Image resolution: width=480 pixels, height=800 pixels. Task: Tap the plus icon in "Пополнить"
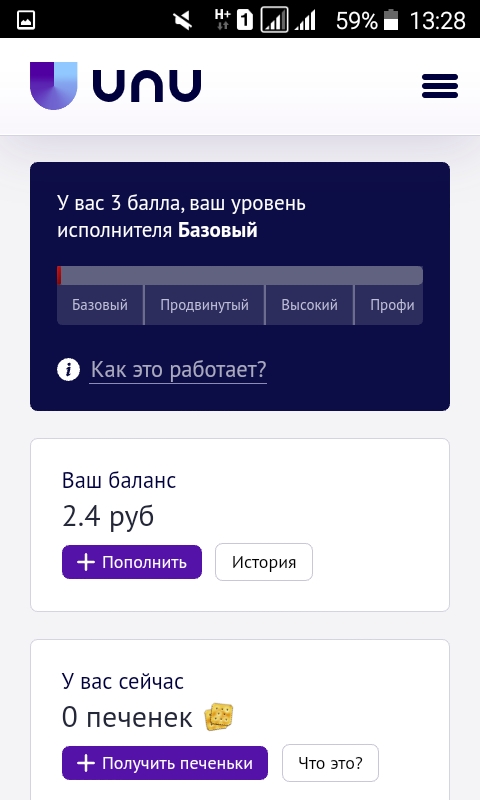pos(86,562)
